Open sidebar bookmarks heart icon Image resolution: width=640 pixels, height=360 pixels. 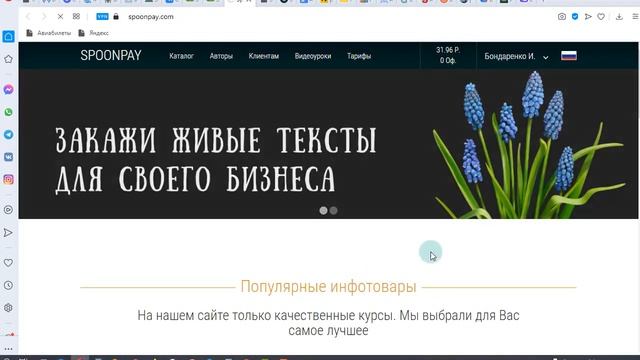(x=8, y=263)
